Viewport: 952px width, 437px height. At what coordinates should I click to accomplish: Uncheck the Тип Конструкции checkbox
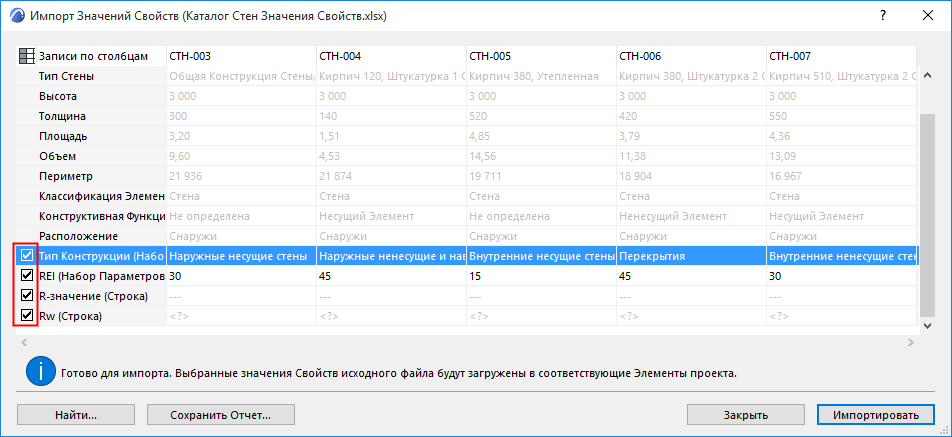coord(27,256)
